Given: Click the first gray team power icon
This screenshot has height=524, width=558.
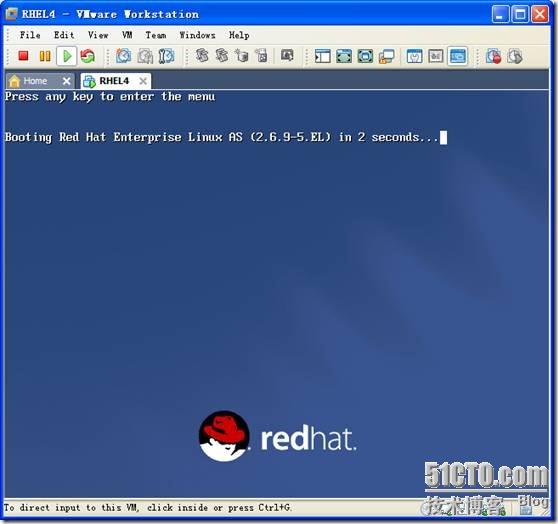Looking at the screenshot, I should pyautogui.click(x=202, y=56).
